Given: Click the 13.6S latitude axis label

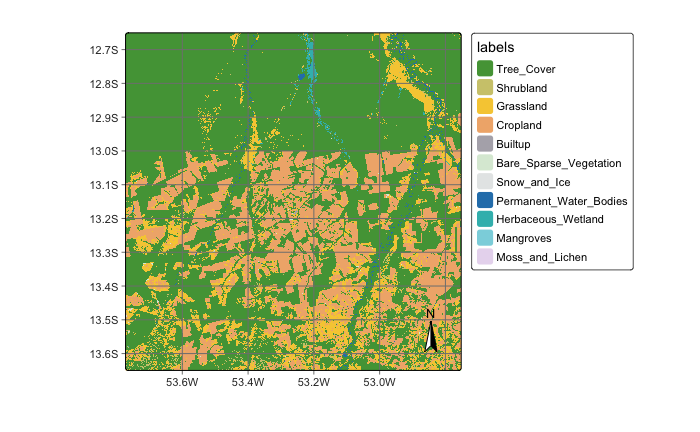Looking at the screenshot, I should [105, 354].
